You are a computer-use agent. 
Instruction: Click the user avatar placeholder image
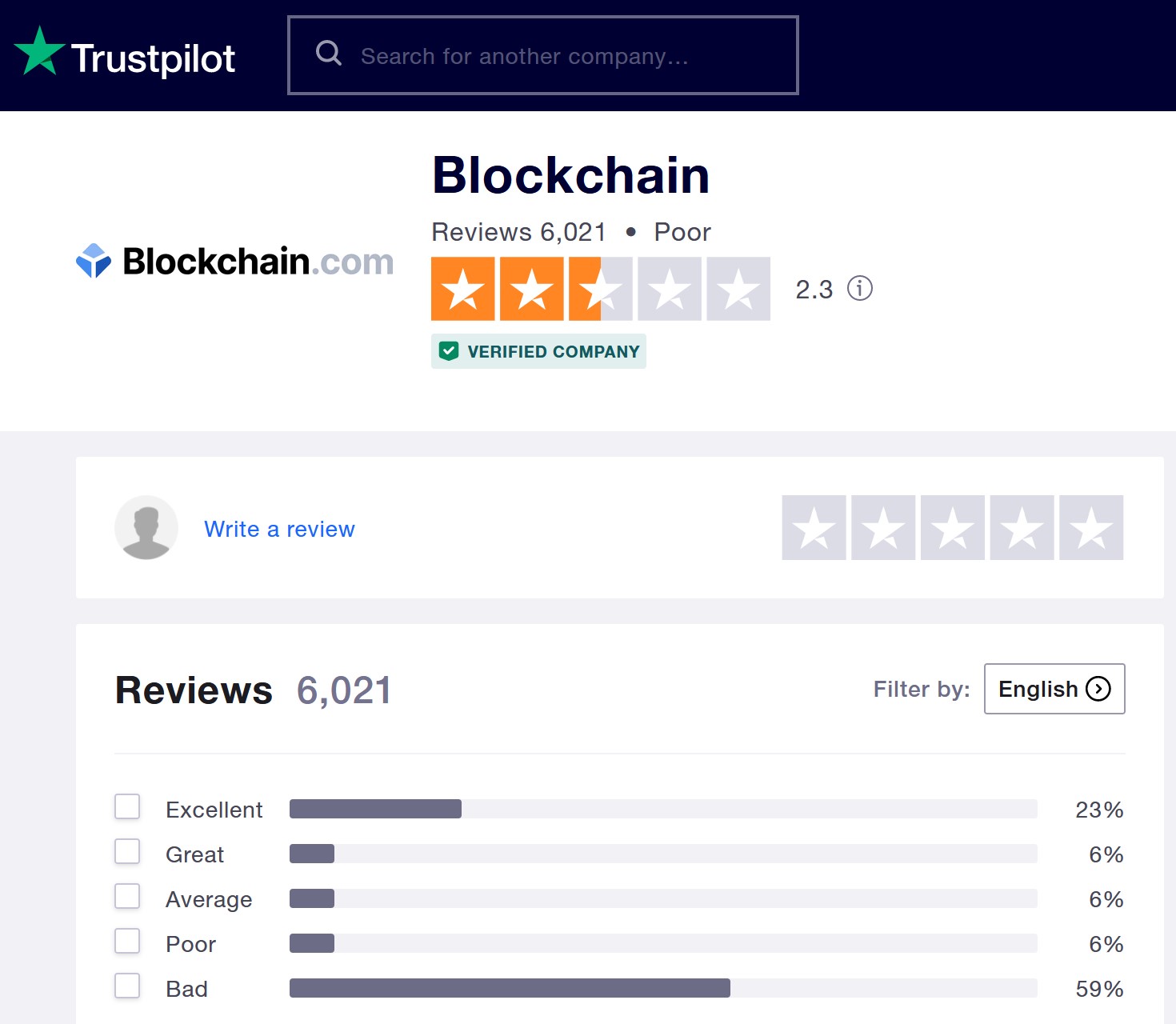tap(146, 528)
